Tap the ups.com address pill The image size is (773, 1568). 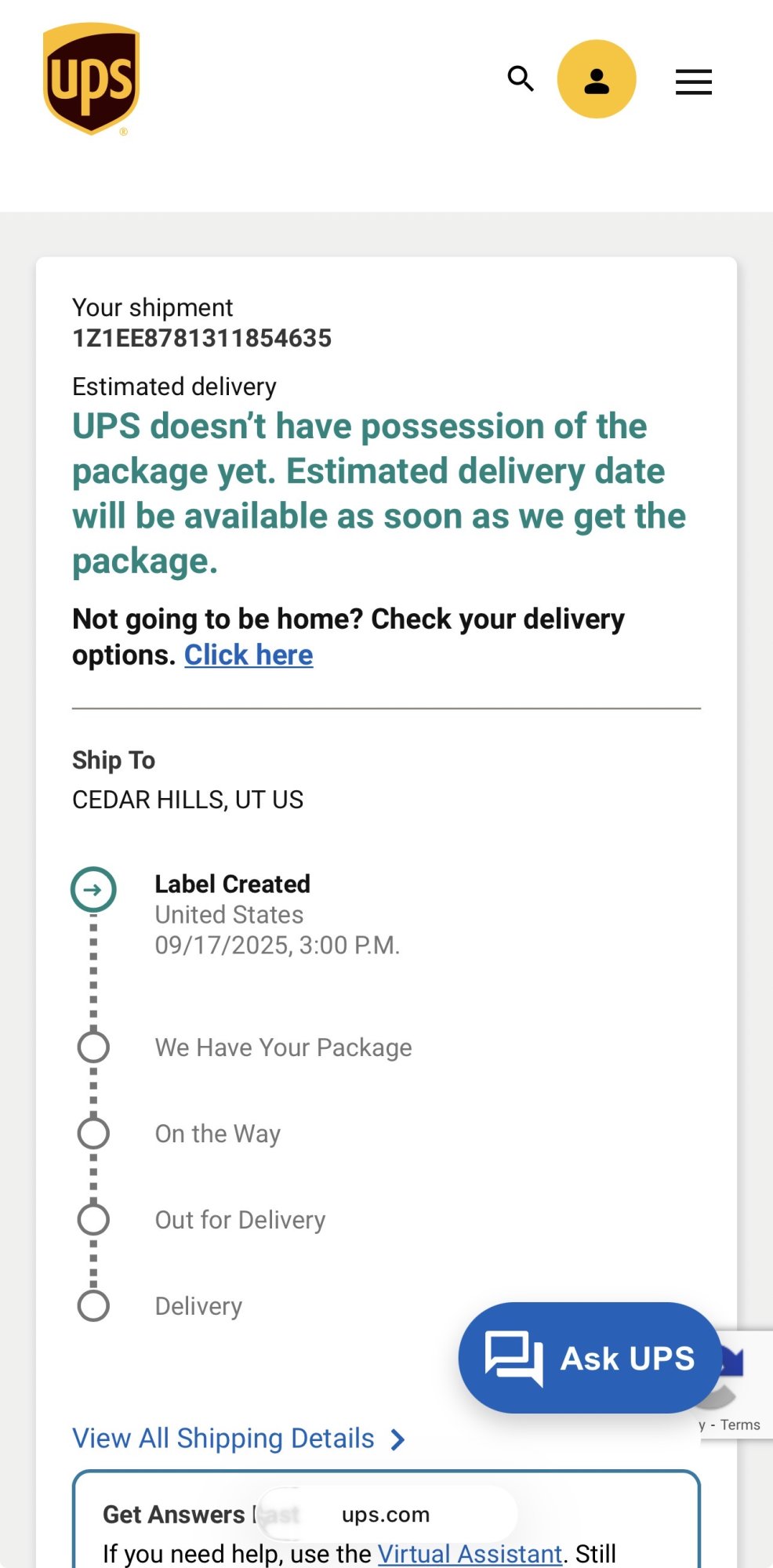click(386, 1515)
